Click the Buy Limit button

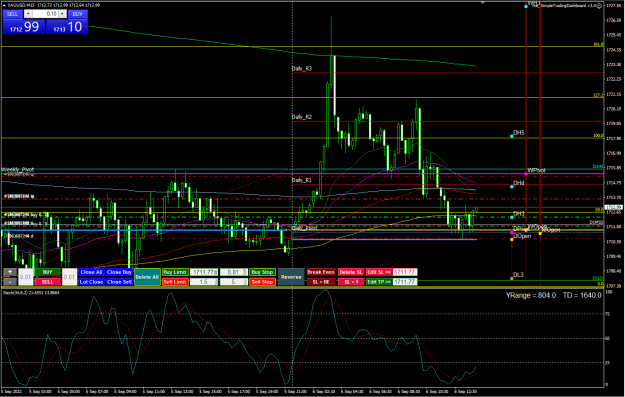[175, 272]
